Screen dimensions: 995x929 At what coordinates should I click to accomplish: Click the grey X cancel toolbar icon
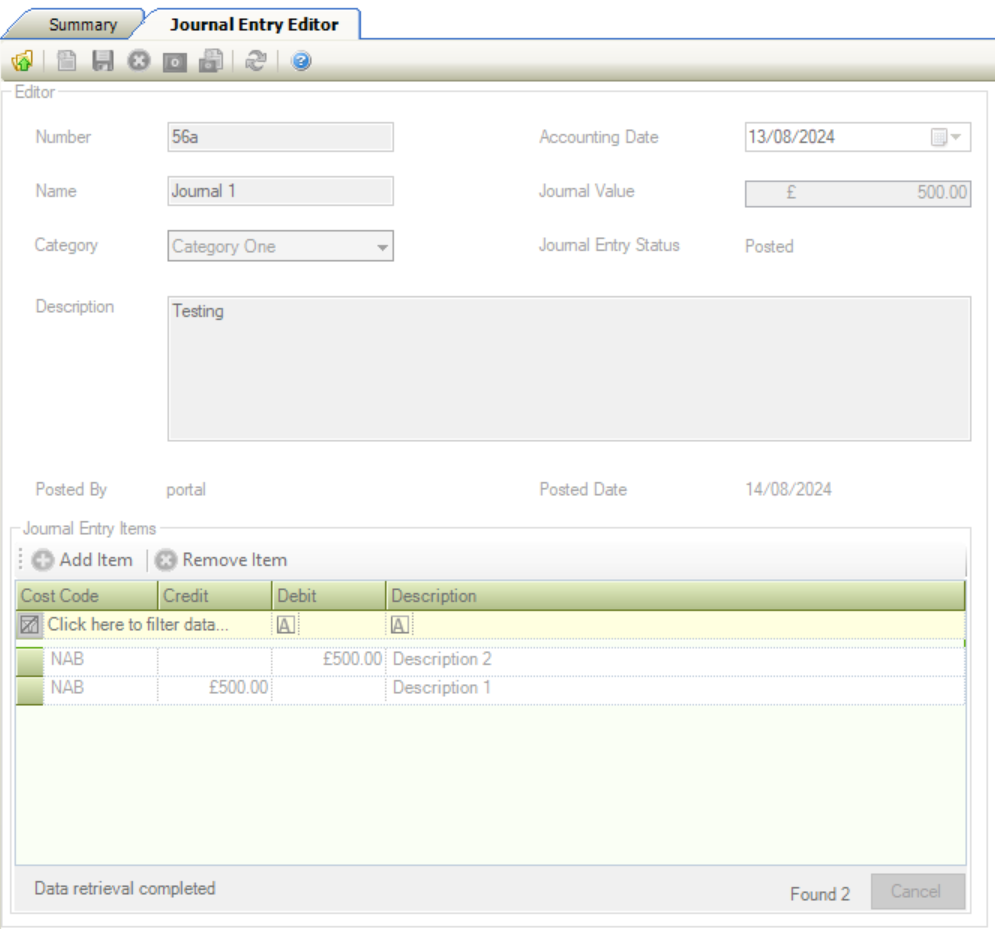tap(136, 62)
